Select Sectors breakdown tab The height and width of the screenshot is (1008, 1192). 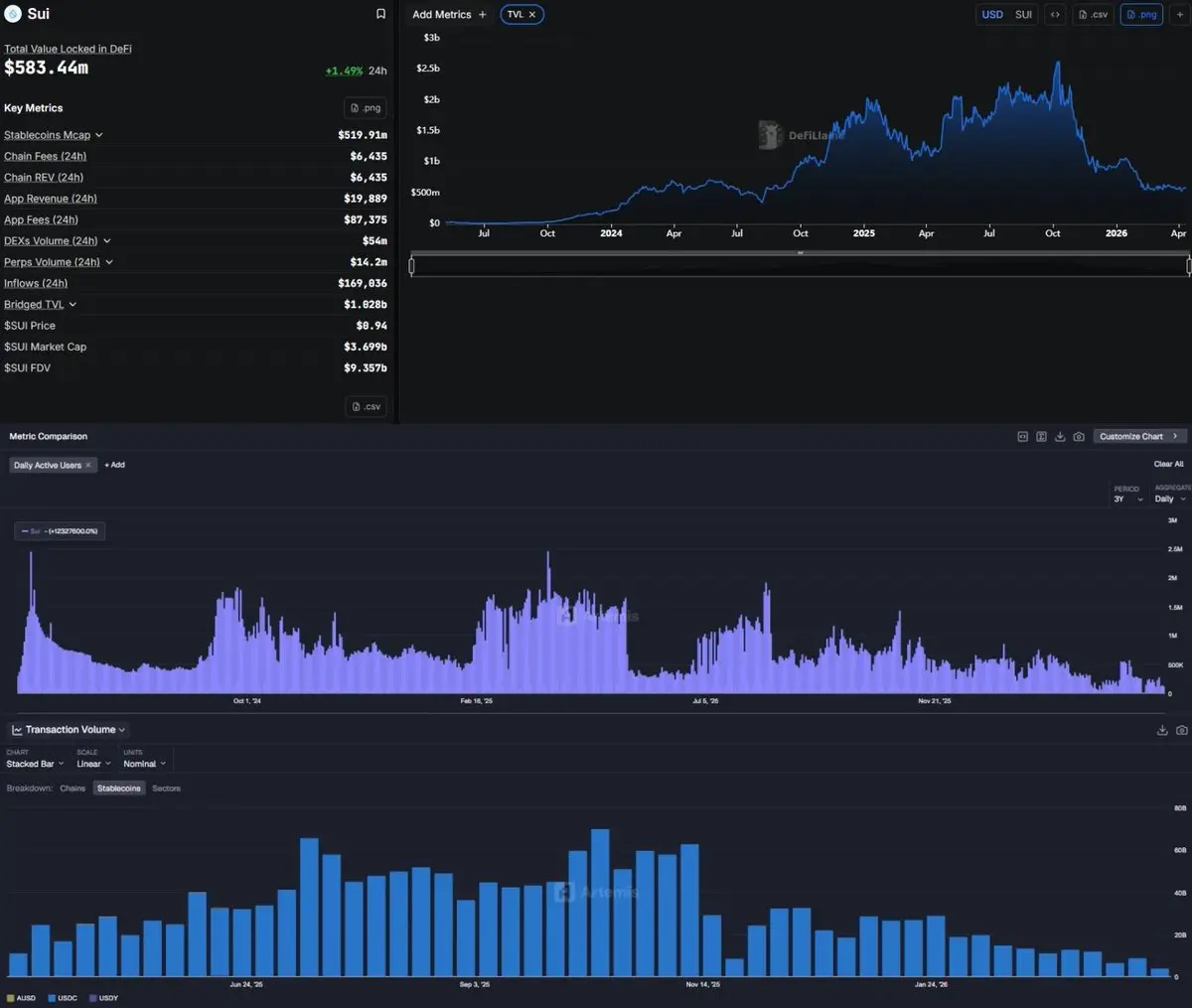167,789
